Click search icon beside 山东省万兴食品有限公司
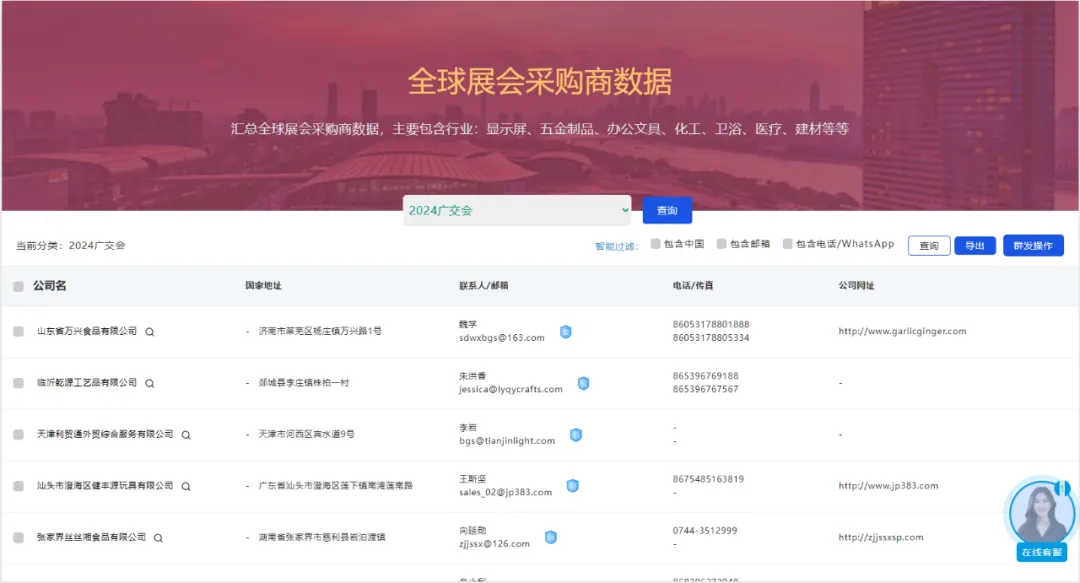Image resolution: width=1080 pixels, height=583 pixels. (x=150, y=332)
